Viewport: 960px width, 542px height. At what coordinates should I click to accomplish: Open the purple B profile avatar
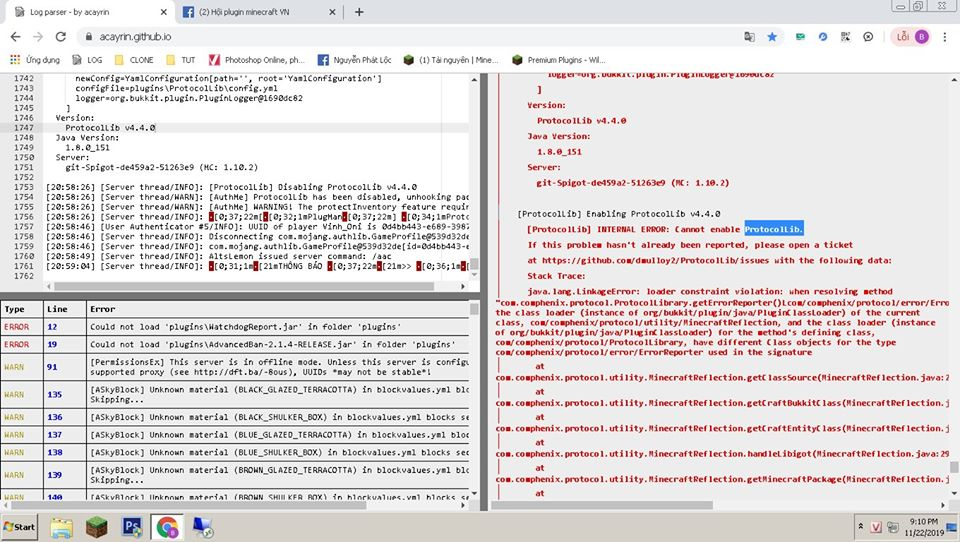point(921,37)
